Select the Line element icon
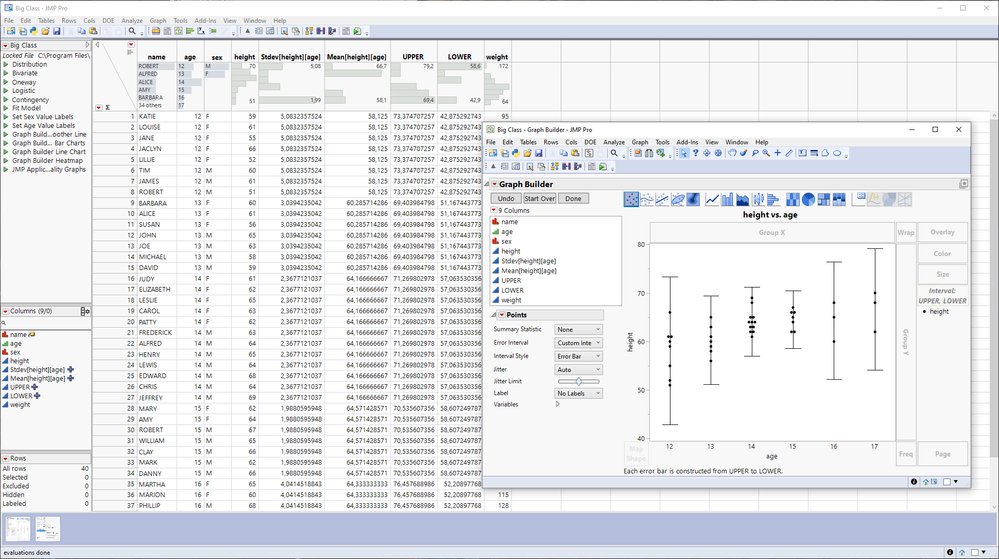 712,200
